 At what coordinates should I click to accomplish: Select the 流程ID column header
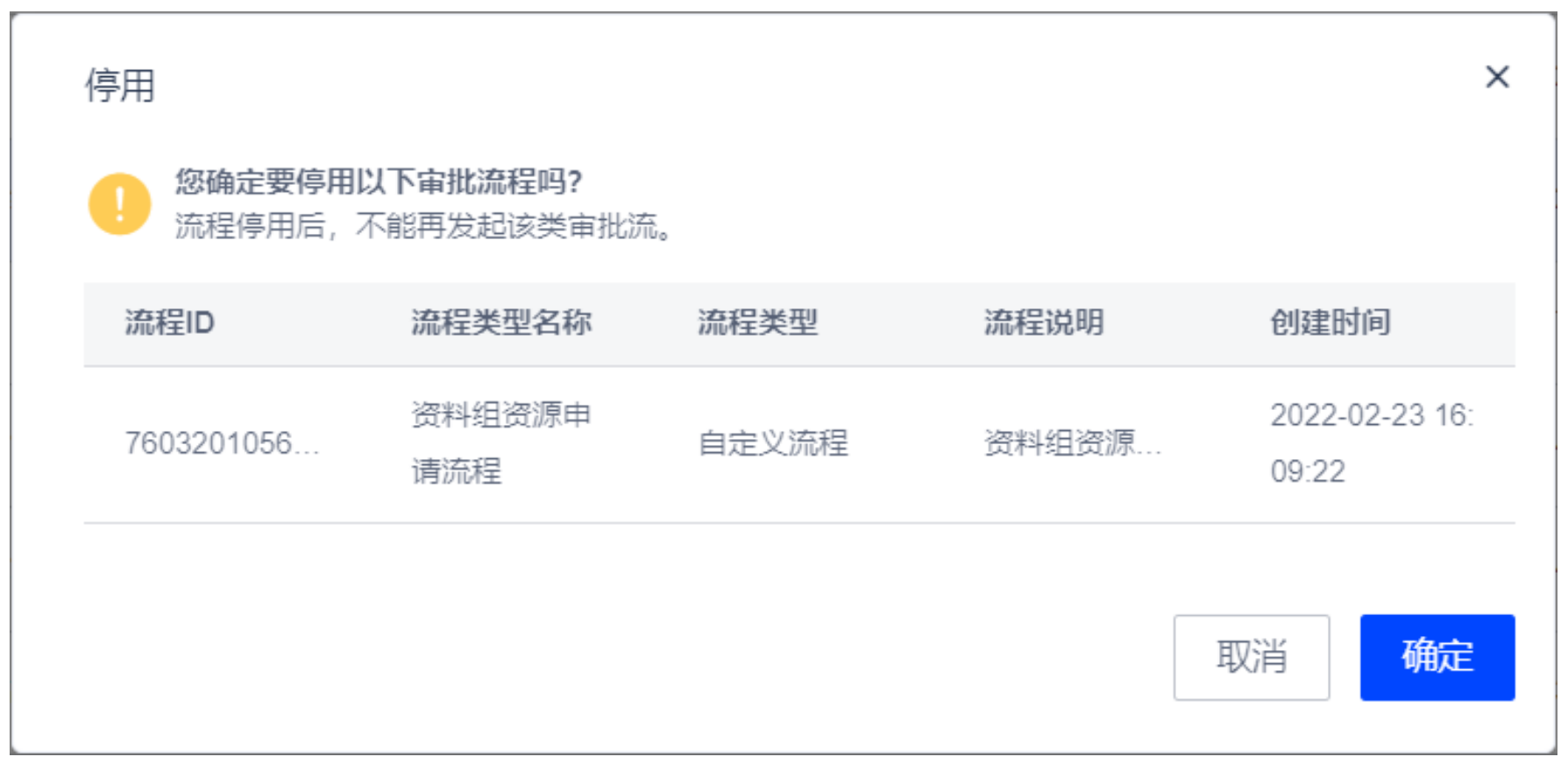pos(169,322)
